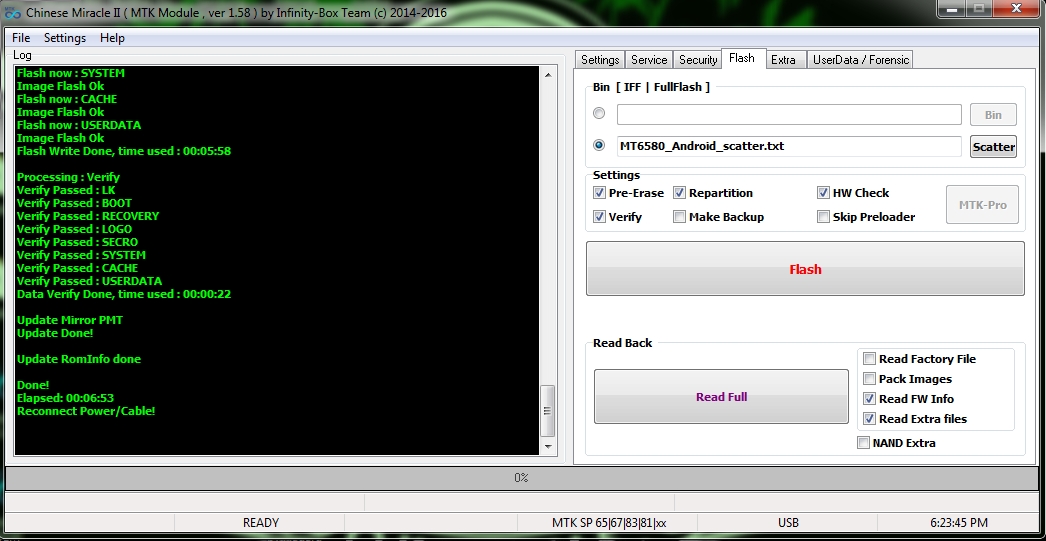1046x541 pixels.
Task: Switch to the Extra tab
Action: pyautogui.click(x=783, y=59)
